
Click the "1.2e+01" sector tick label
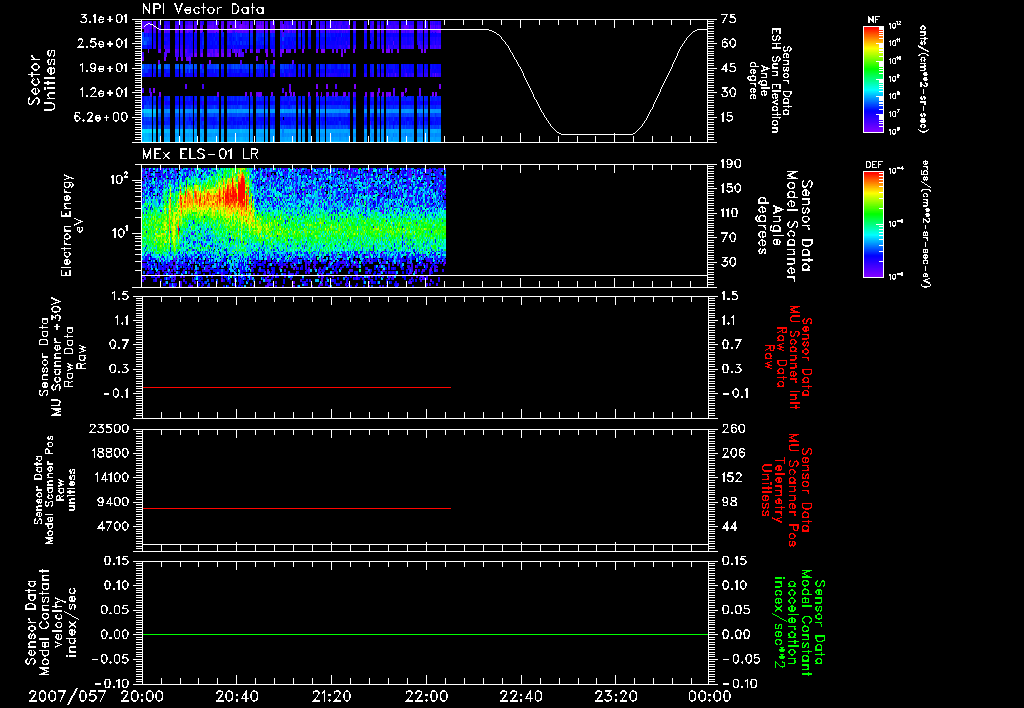click(x=104, y=93)
